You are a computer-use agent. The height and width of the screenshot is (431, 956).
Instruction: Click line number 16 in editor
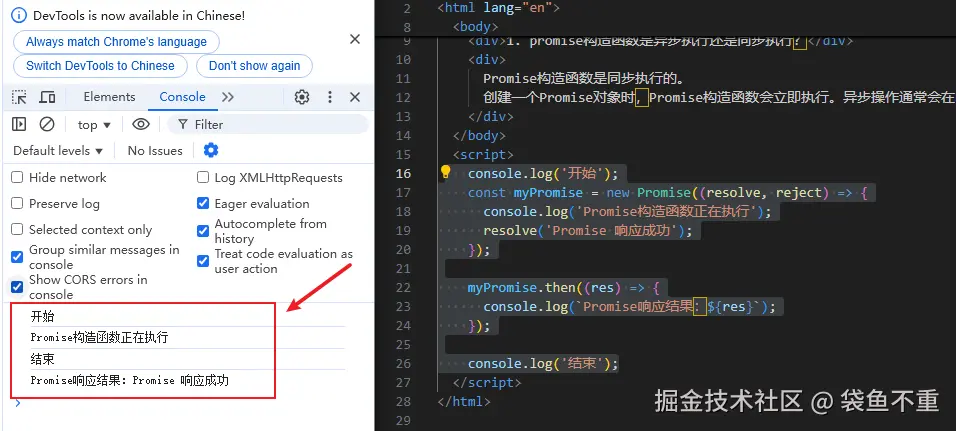[x=403, y=174]
